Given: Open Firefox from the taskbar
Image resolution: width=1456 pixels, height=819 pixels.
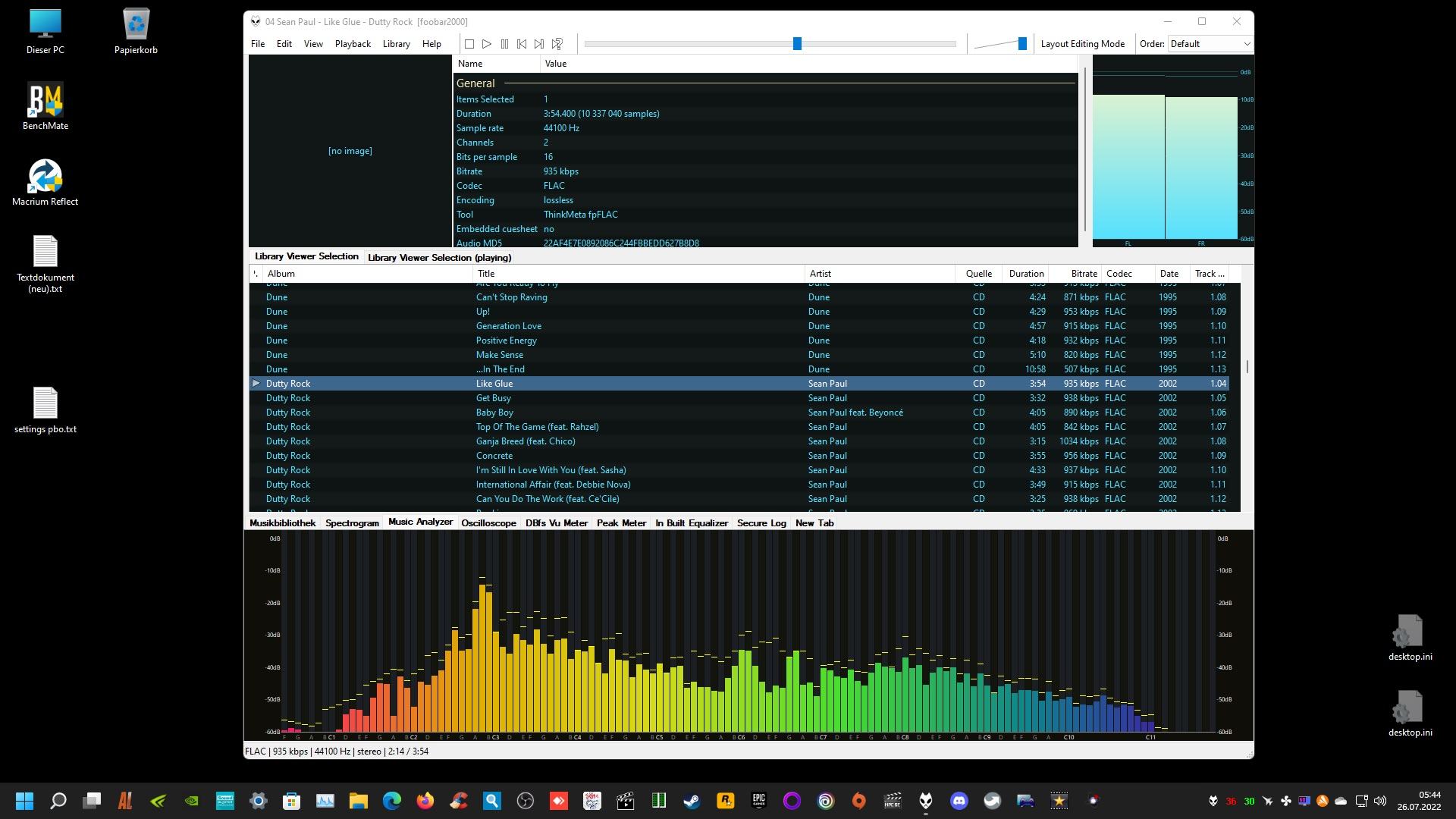Looking at the screenshot, I should 425,801.
